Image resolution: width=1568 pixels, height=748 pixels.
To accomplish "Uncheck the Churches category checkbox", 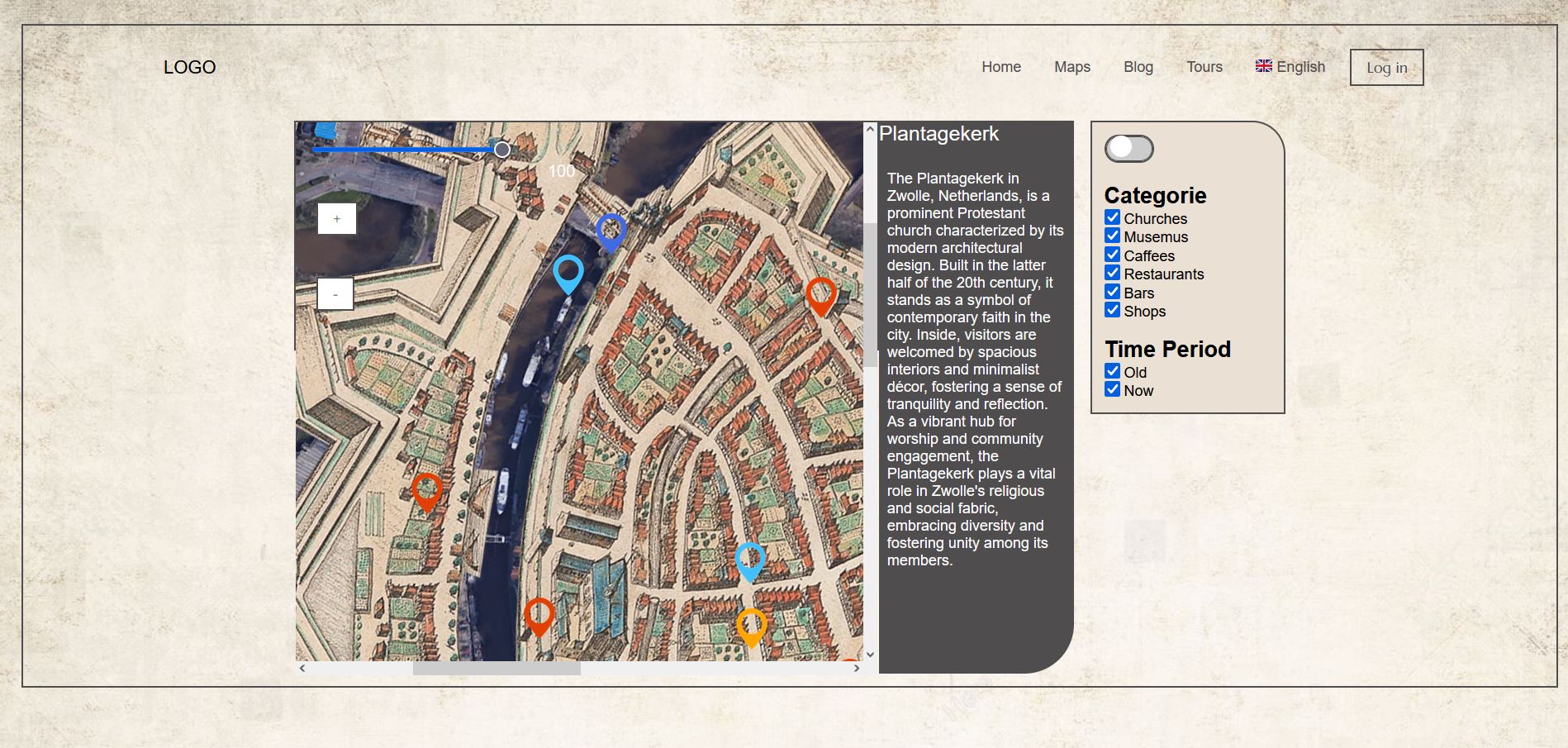I will pos(1113,217).
